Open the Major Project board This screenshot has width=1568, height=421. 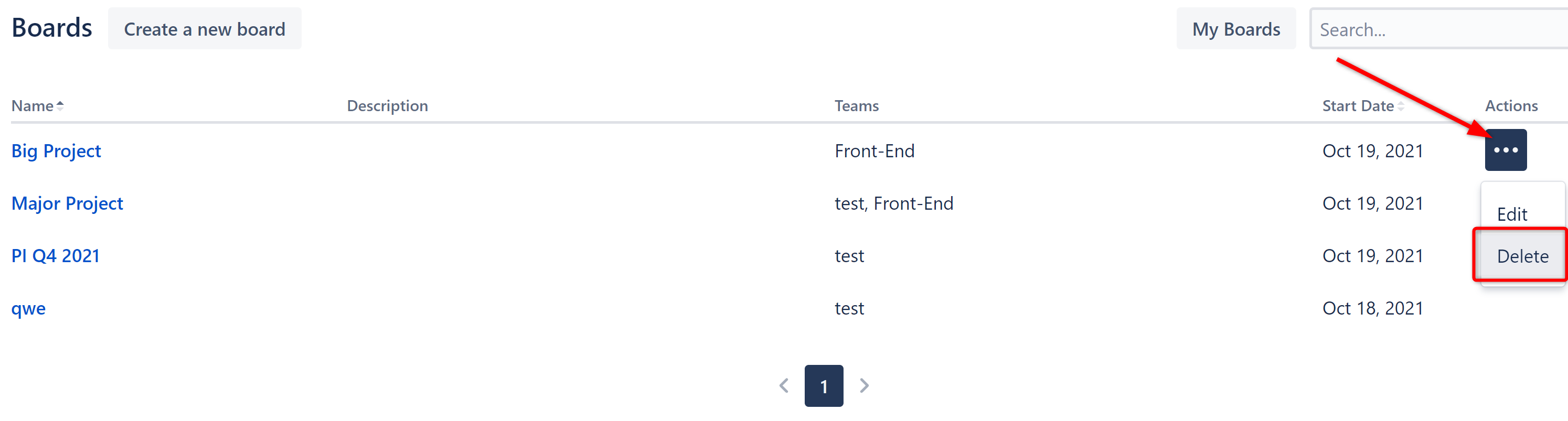pos(67,203)
